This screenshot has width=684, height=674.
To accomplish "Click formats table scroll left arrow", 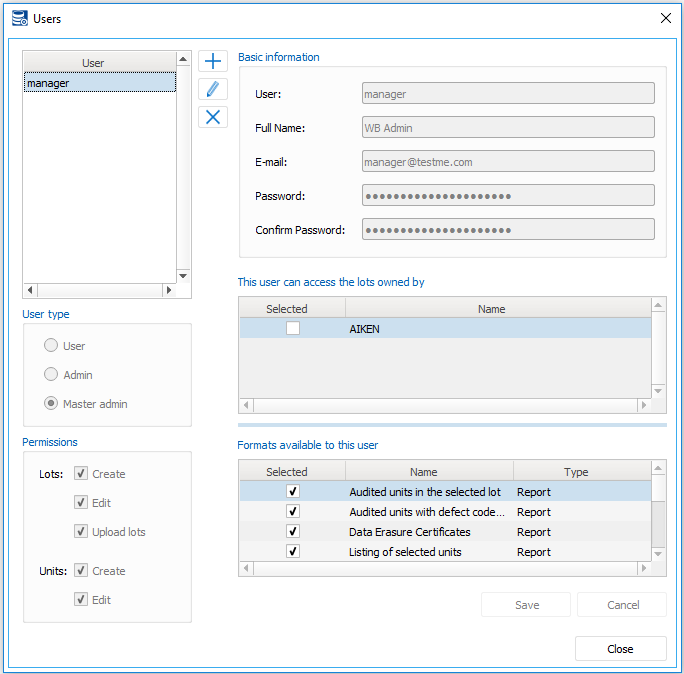I will click(246, 568).
